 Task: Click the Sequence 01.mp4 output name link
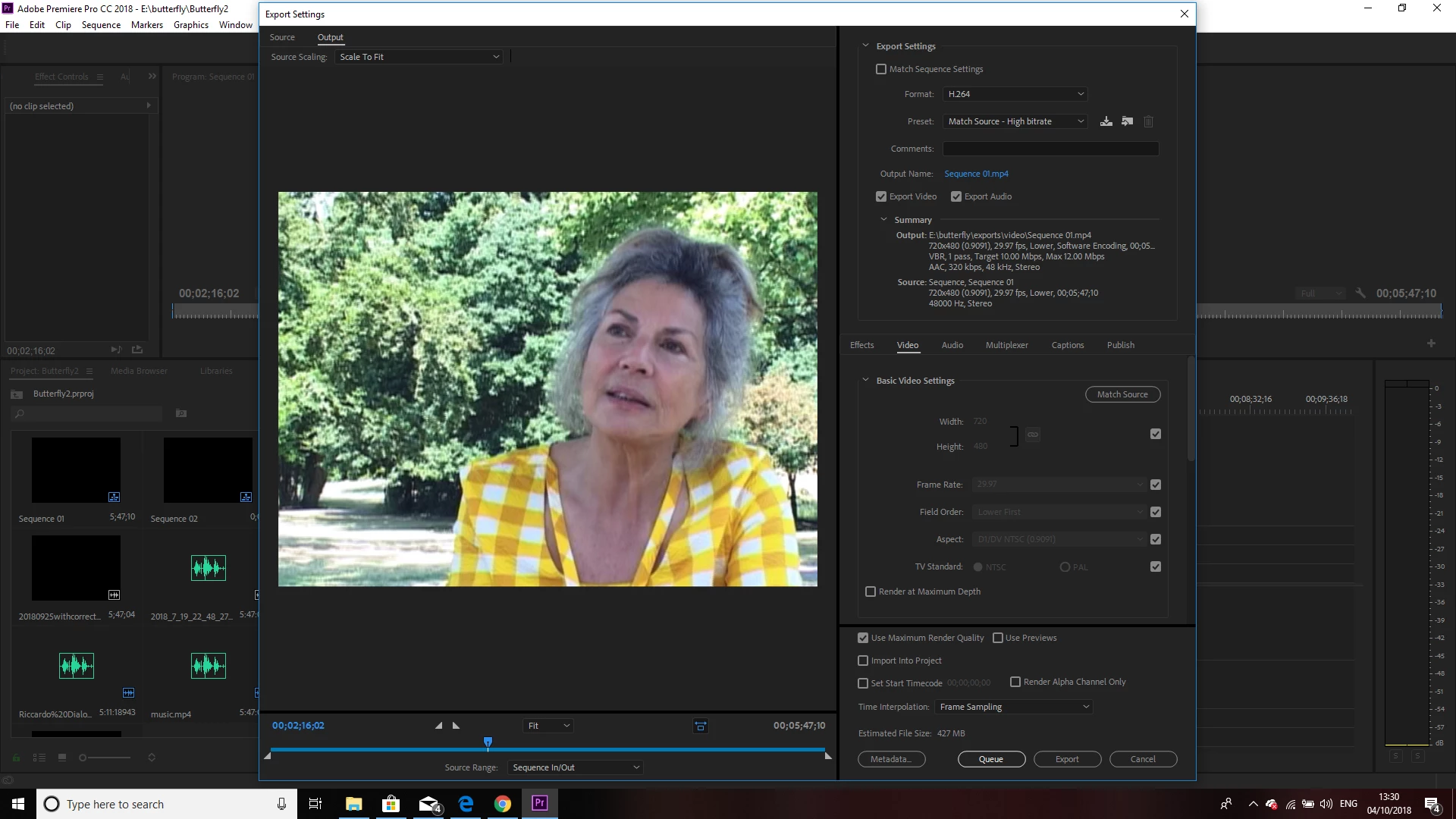point(976,174)
